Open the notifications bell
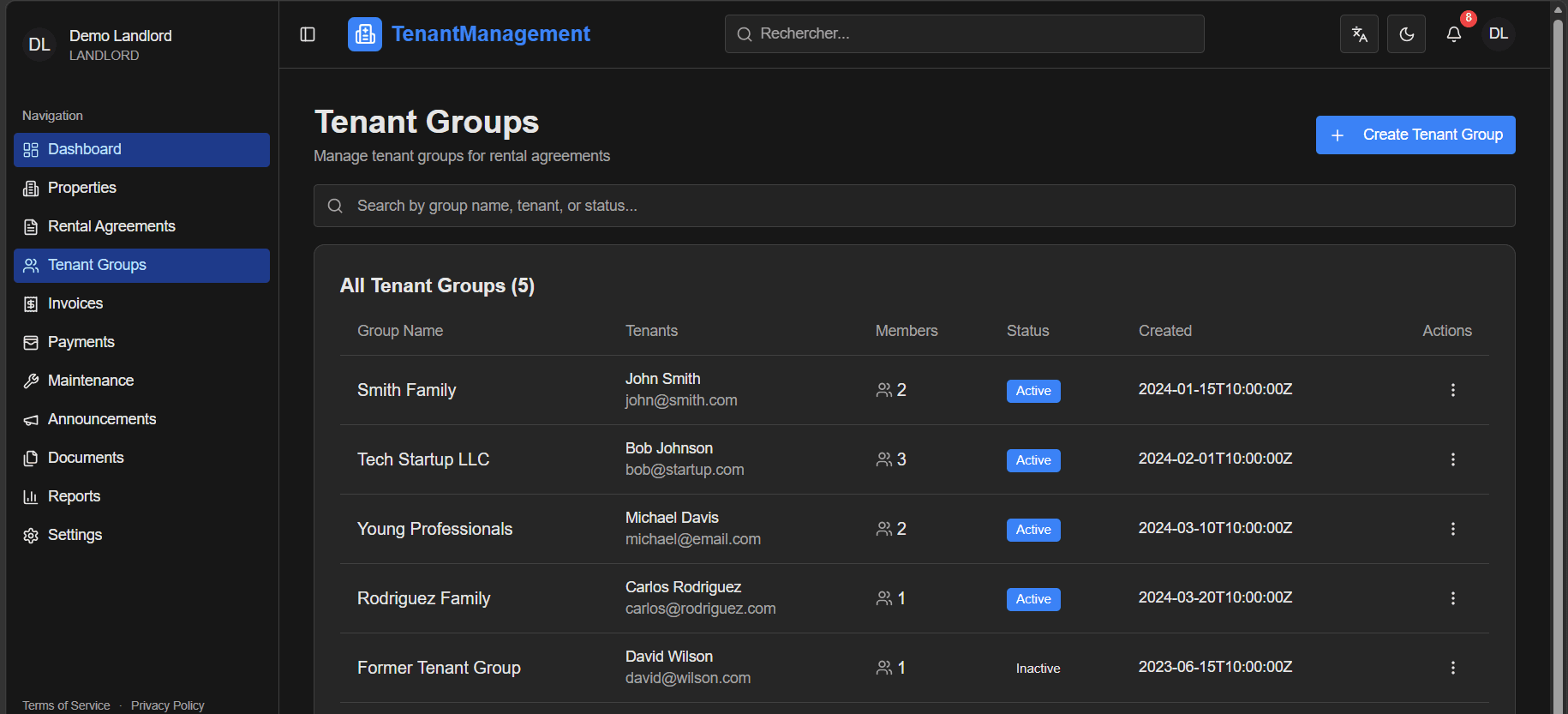Viewport: 1568px width, 714px height. point(1454,34)
